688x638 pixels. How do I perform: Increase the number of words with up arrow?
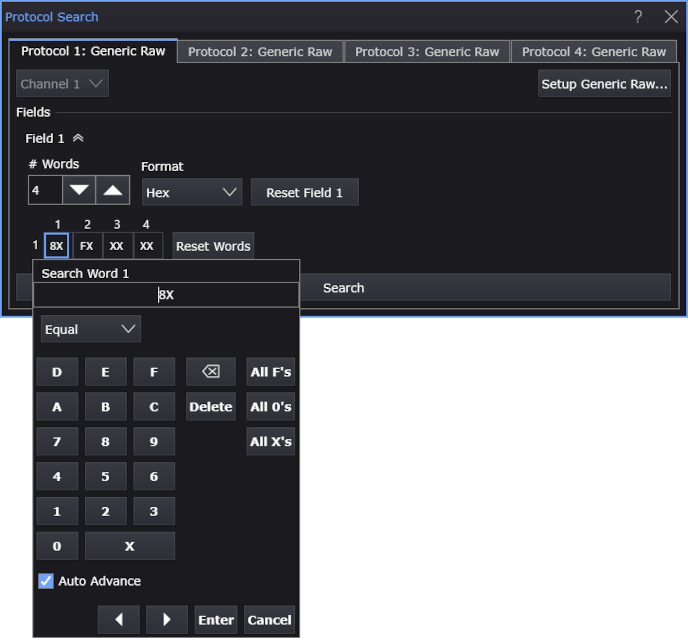113,190
